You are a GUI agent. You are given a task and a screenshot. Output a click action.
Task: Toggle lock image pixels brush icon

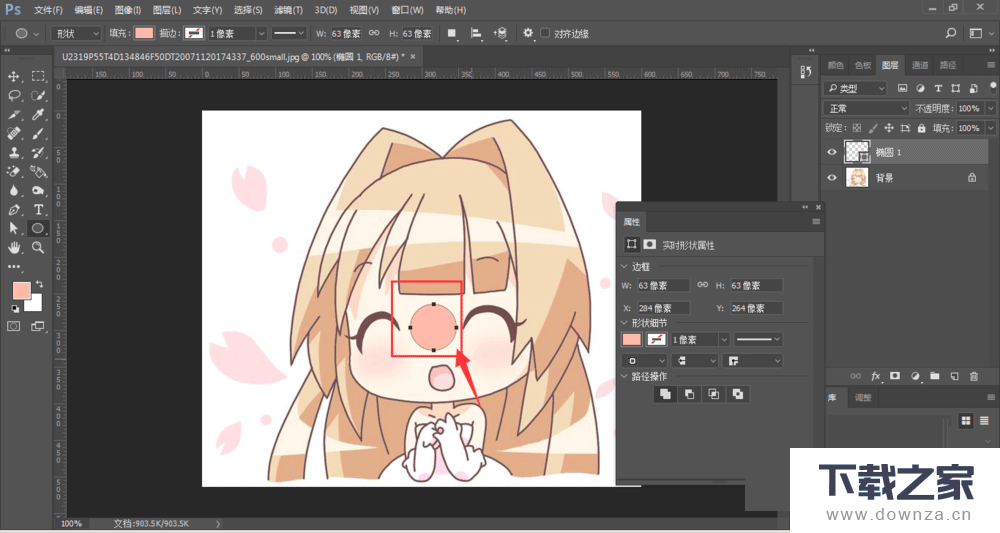[x=872, y=128]
